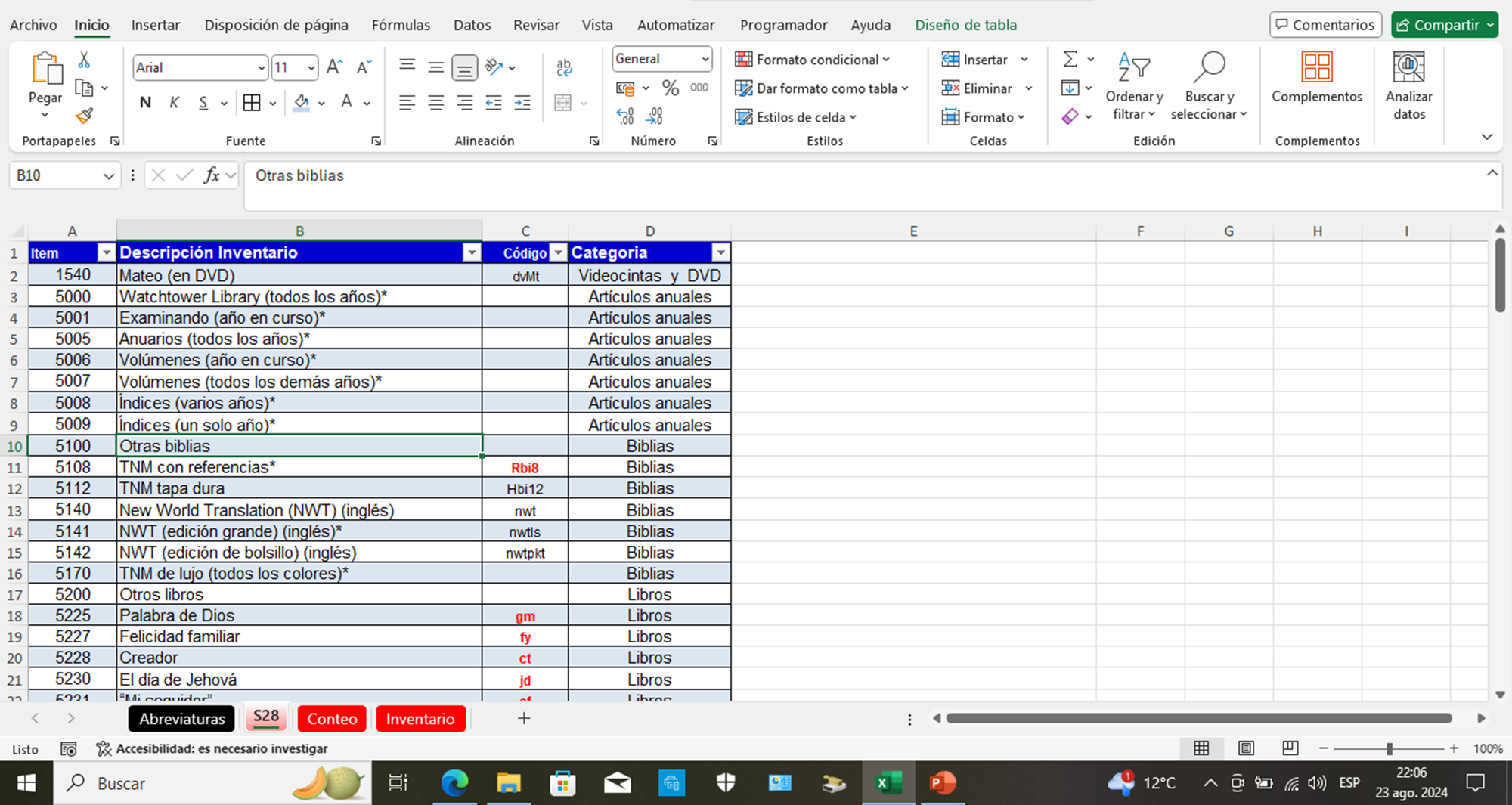Click the Comentarios button
The image size is (1512, 805).
click(1325, 25)
